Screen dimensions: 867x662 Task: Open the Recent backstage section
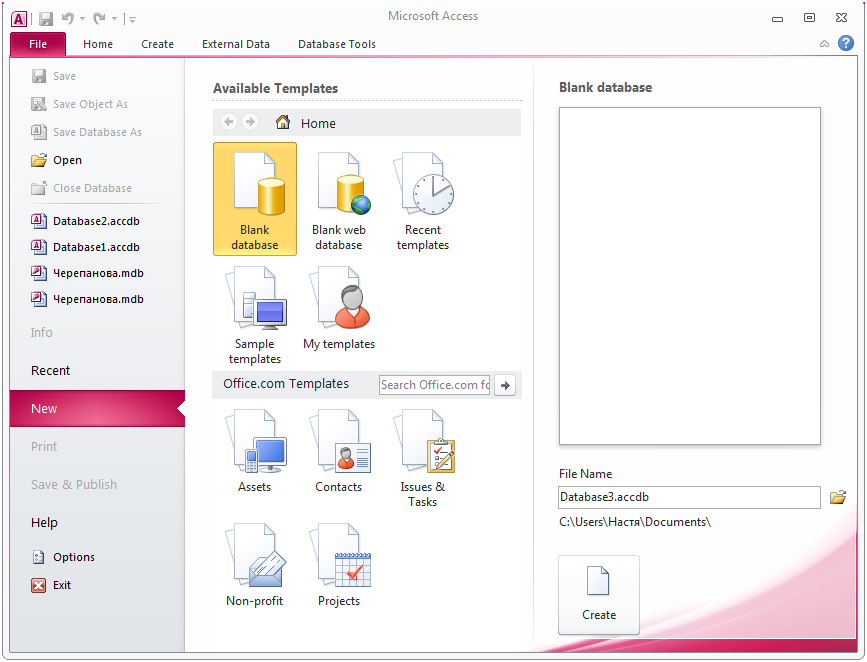click(50, 371)
